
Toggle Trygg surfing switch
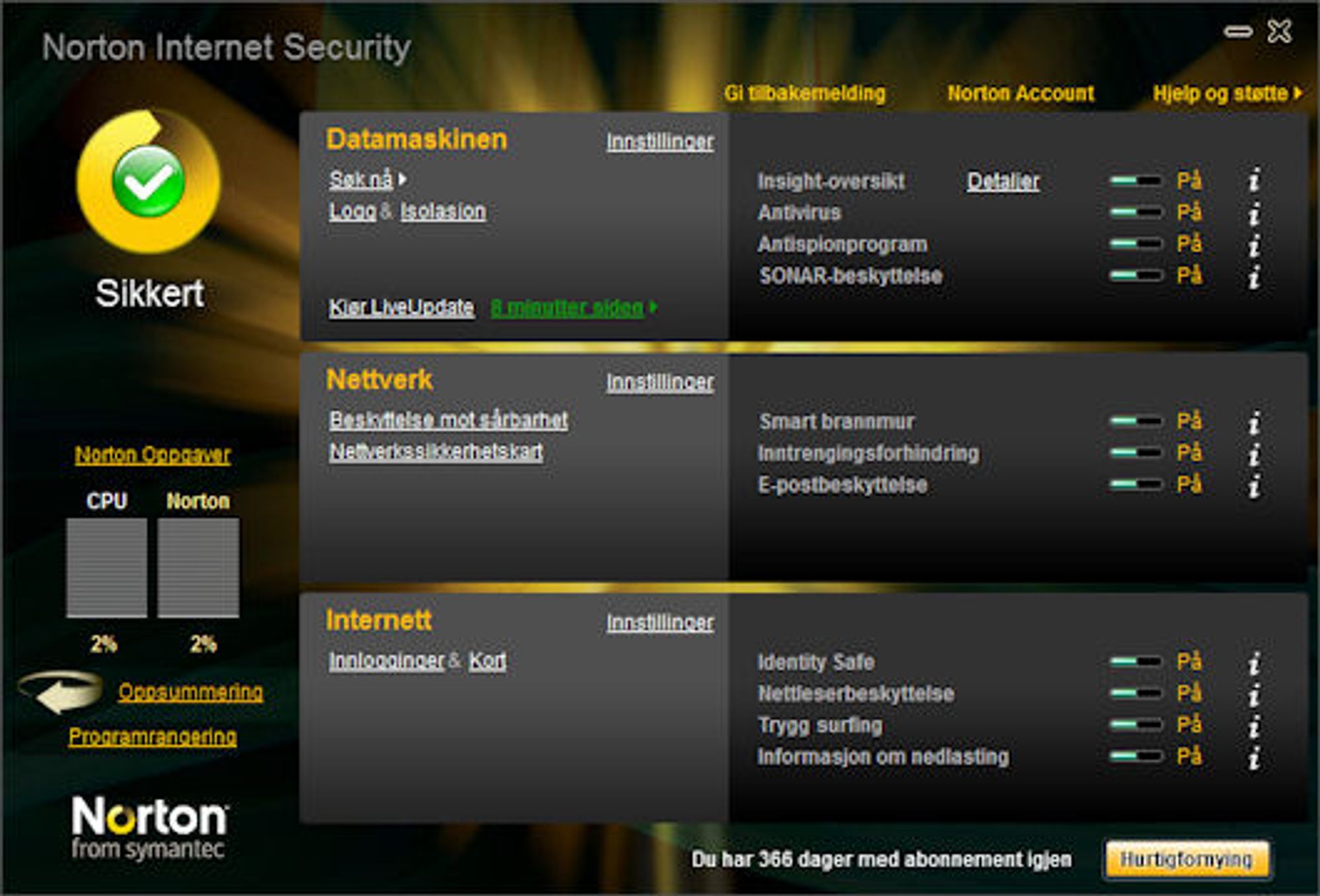click(x=1135, y=724)
